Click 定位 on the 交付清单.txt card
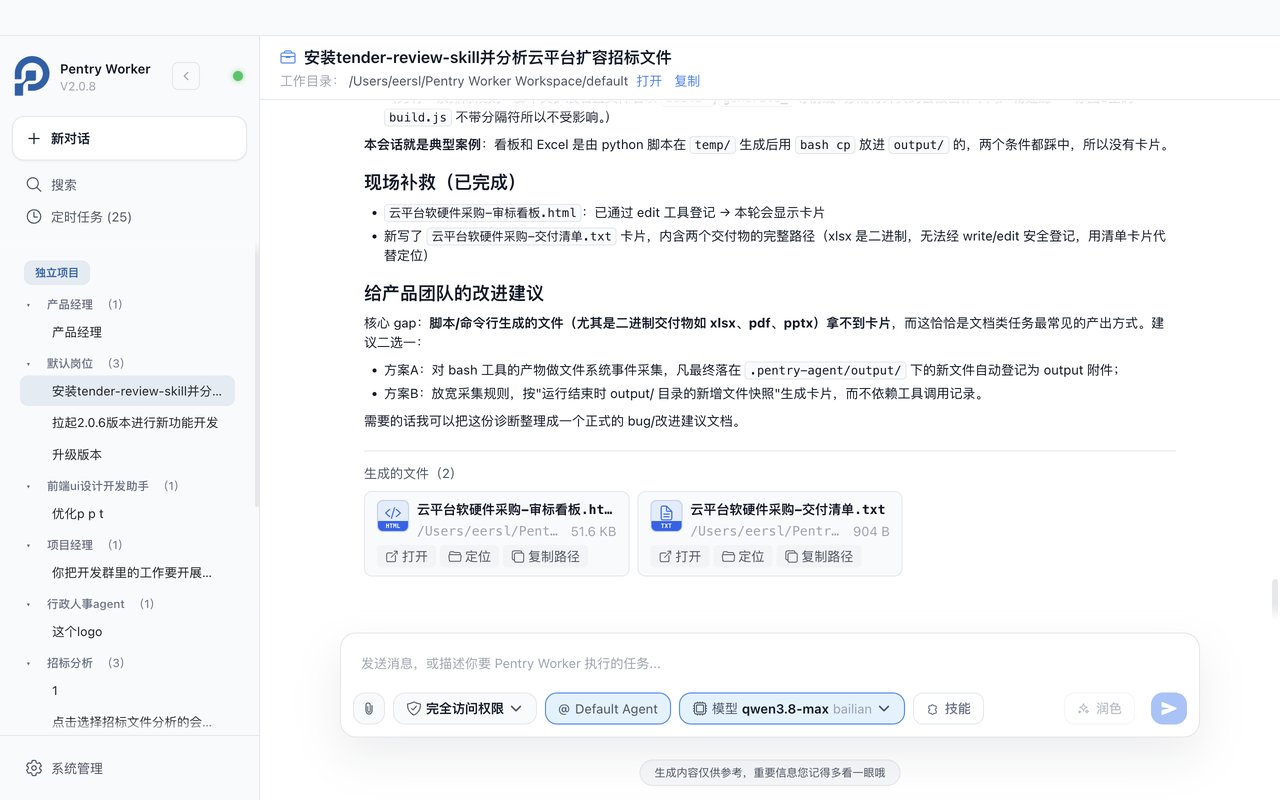 pyautogui.click(x=743, y=556)
